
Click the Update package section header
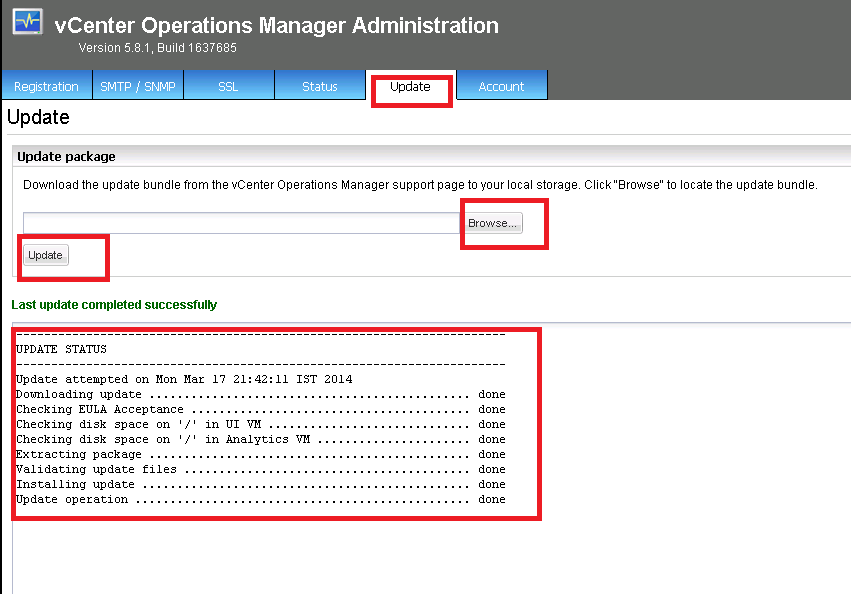click(66, 157)
